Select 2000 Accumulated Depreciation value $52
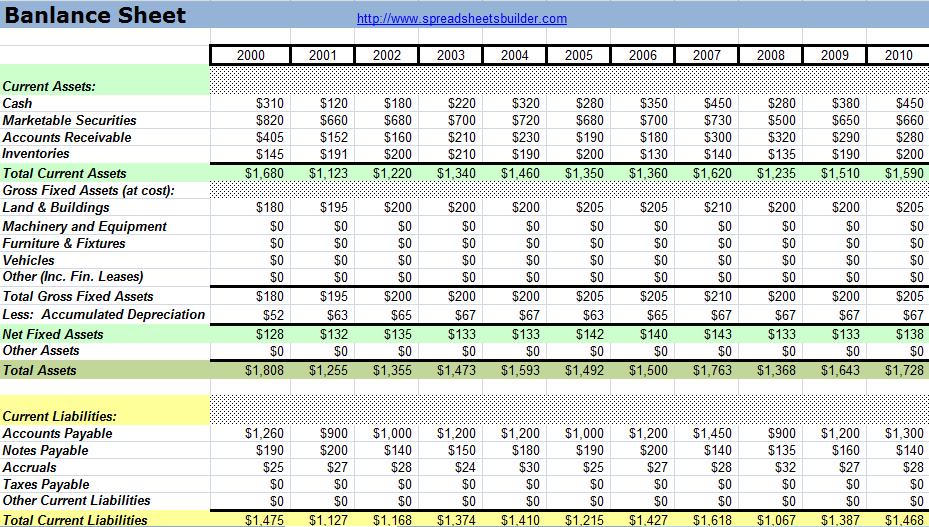 click(x=273, y=315)
